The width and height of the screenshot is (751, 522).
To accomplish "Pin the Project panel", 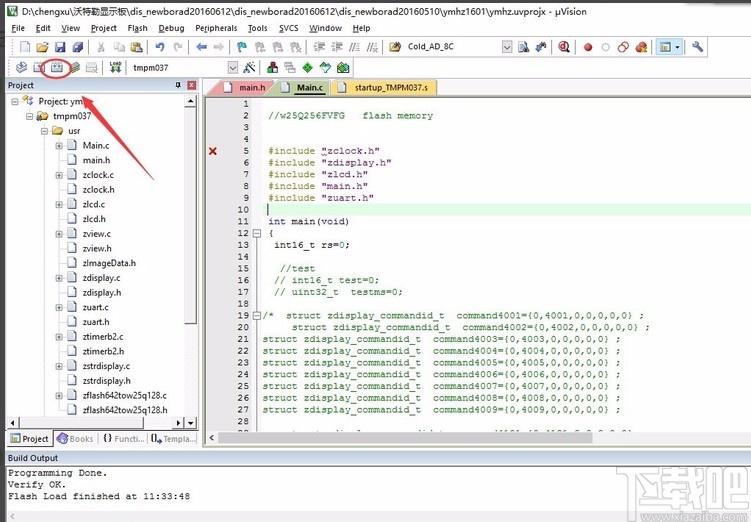I will pos(178,85).
